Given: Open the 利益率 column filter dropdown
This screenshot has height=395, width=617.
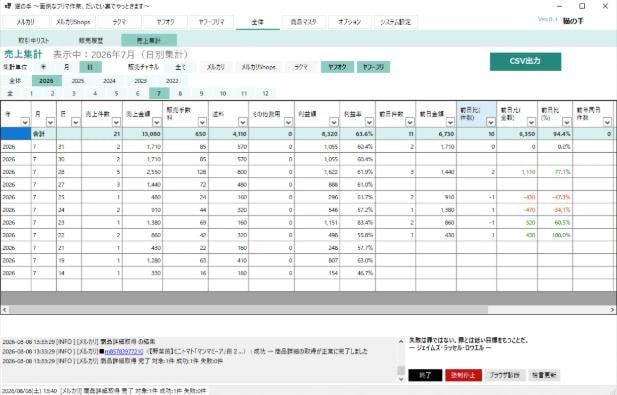Looking at the screenshot, I should click(369, 122).
